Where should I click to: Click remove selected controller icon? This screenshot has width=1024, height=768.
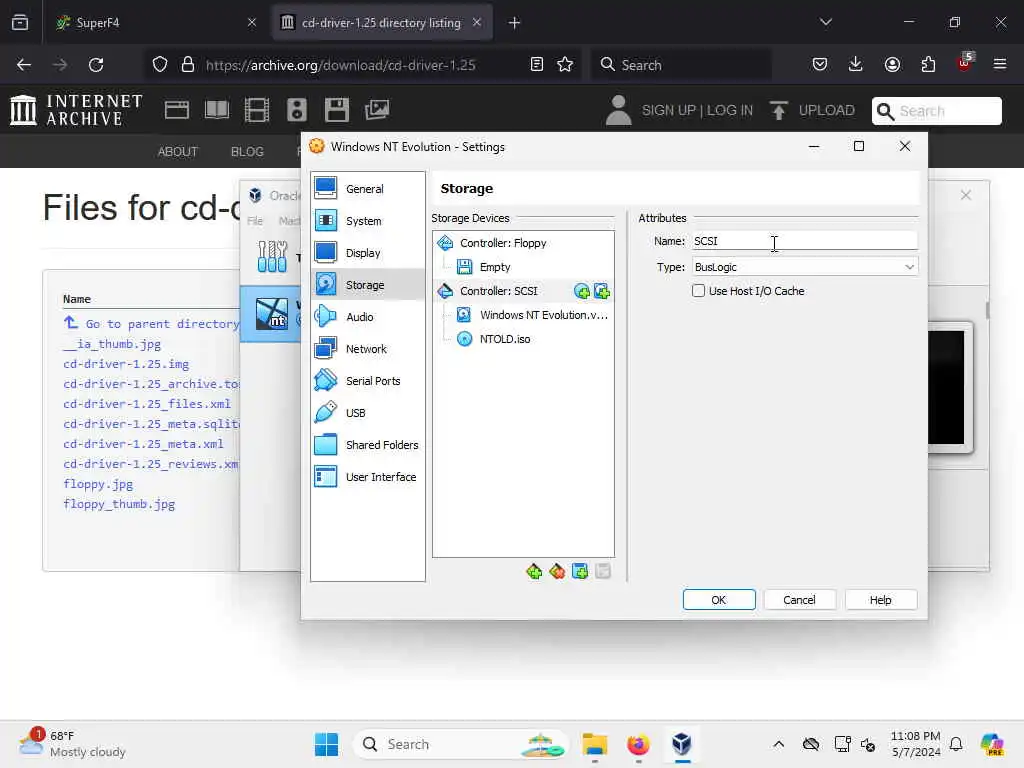[x=557, y=571]
